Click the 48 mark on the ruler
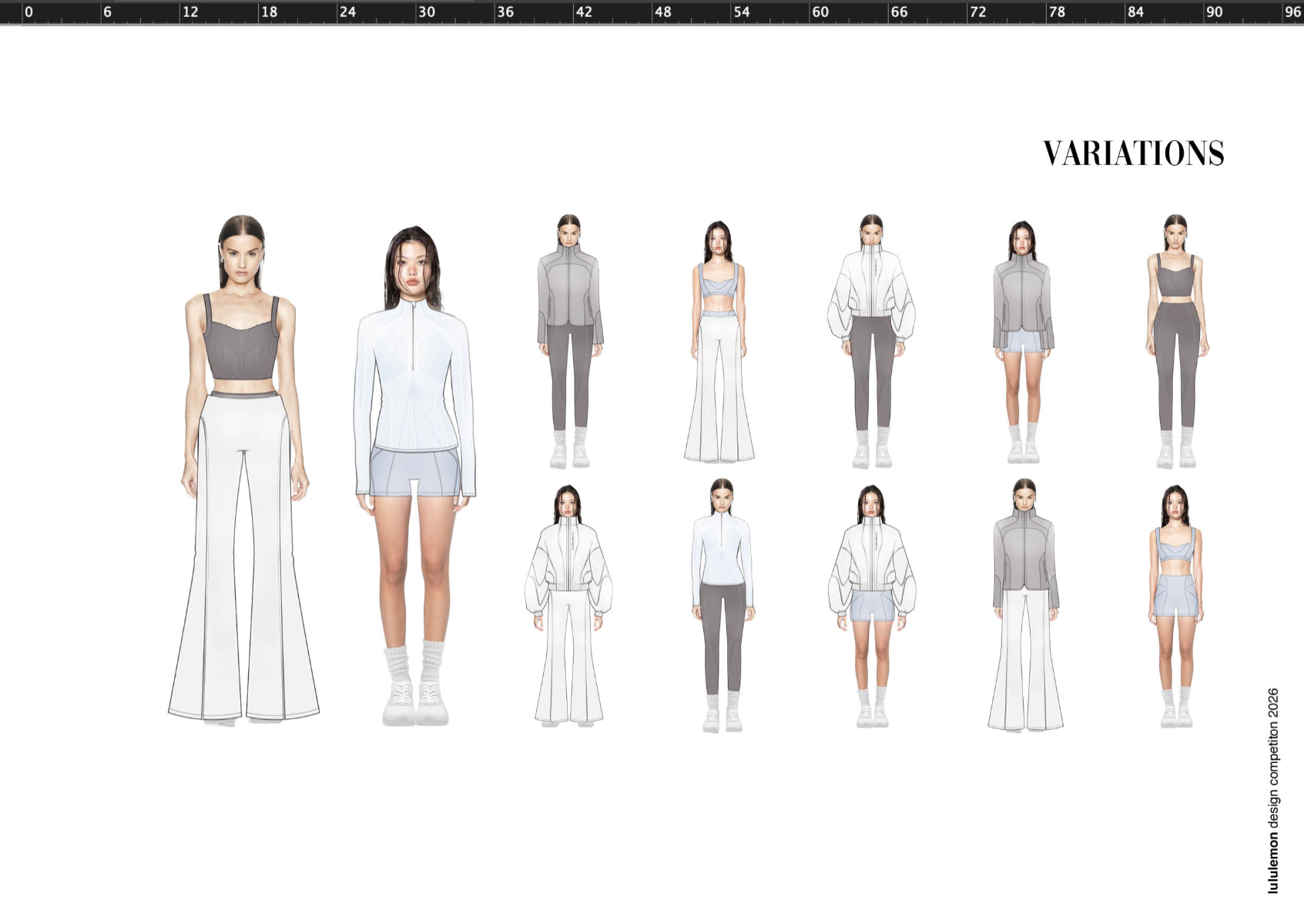This screenshot has height=924, width=1304. [x=662, y=12]
